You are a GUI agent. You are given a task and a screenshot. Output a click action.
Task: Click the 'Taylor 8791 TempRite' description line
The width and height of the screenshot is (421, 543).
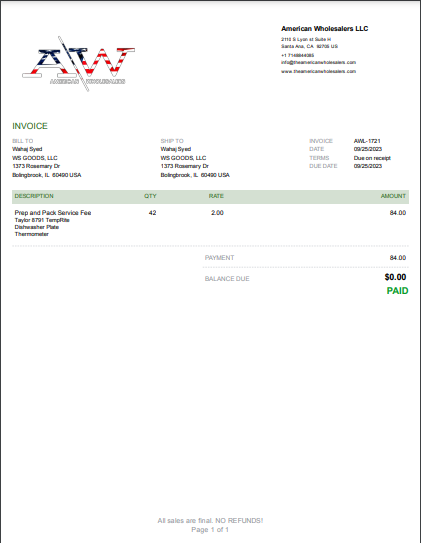click(x=42, y=220)
